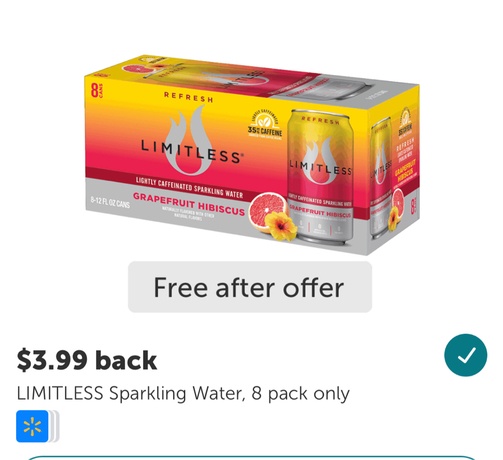Tap the "Free after offer" badge

(x=250, y=287)
